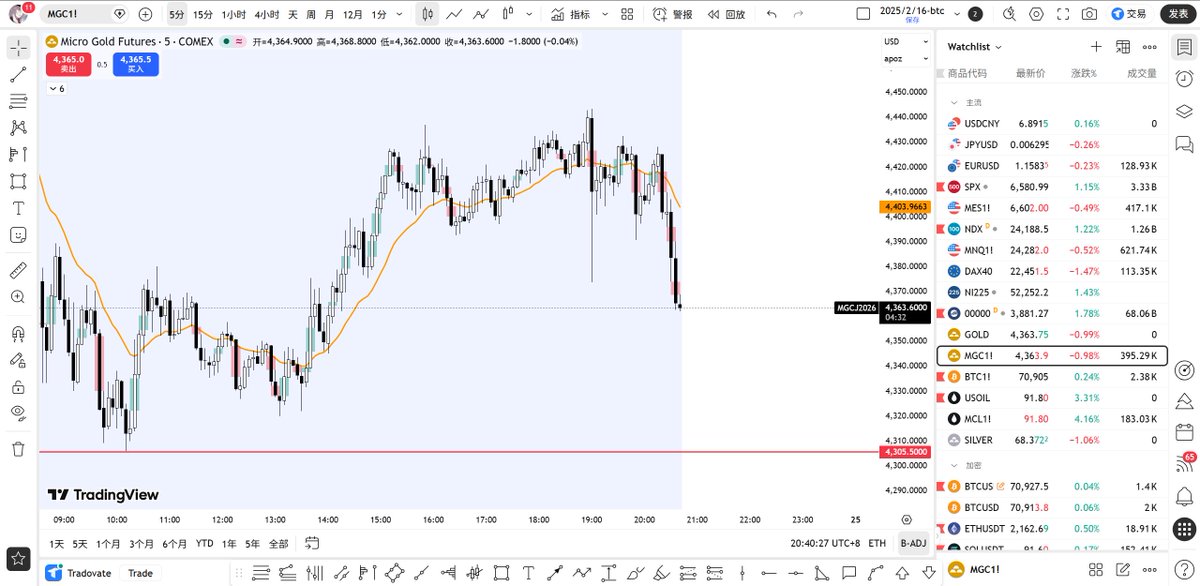Open favorites star toolbar button
This screenshot has width=1200, height=586.
tap(18, 558)
